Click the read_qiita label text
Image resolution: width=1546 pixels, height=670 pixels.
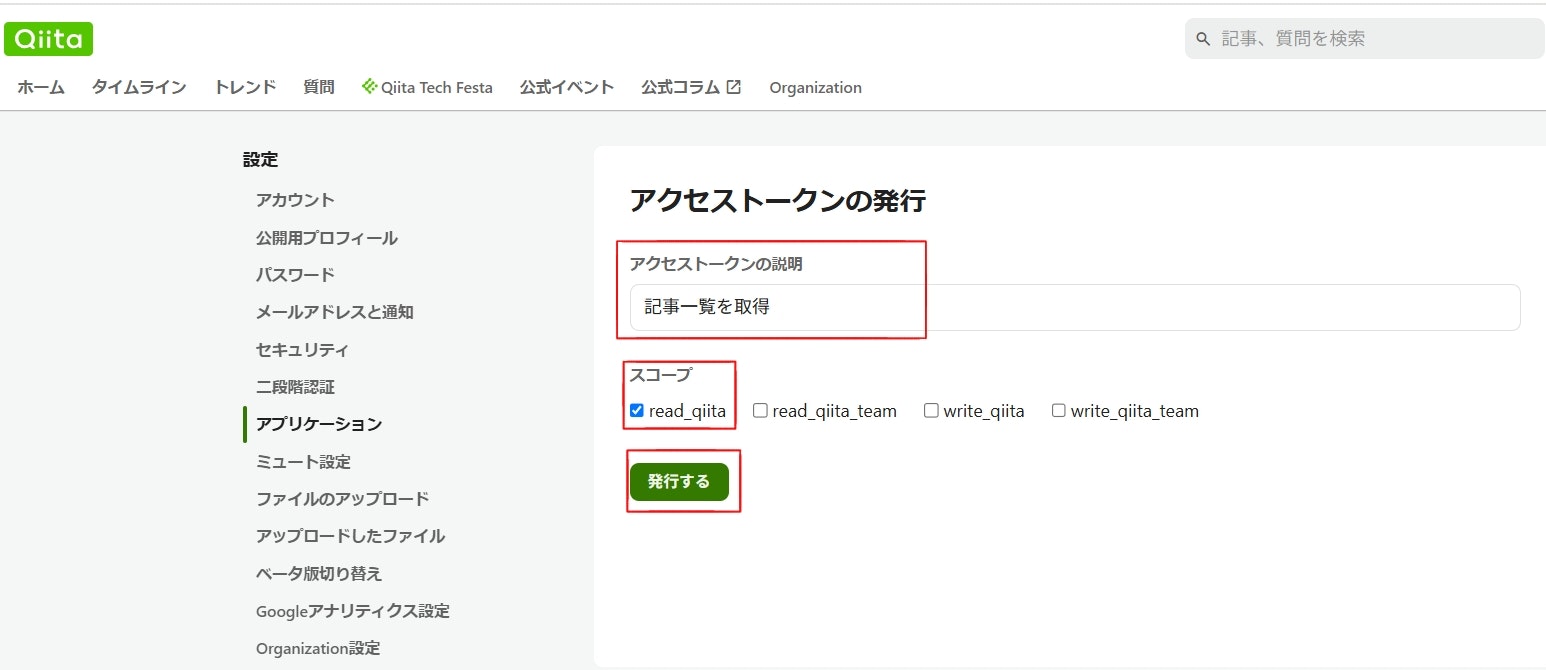687,411
